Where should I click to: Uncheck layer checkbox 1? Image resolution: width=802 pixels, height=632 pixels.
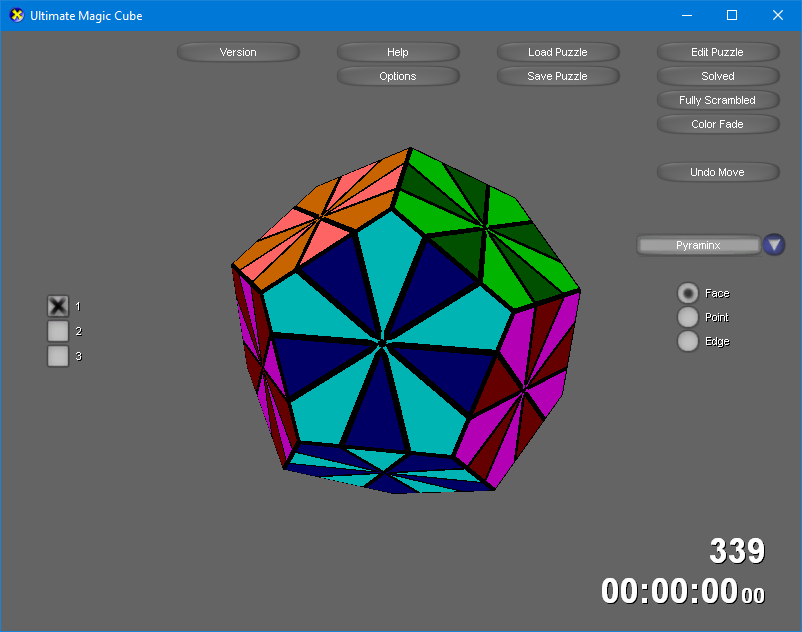point(57,306)
